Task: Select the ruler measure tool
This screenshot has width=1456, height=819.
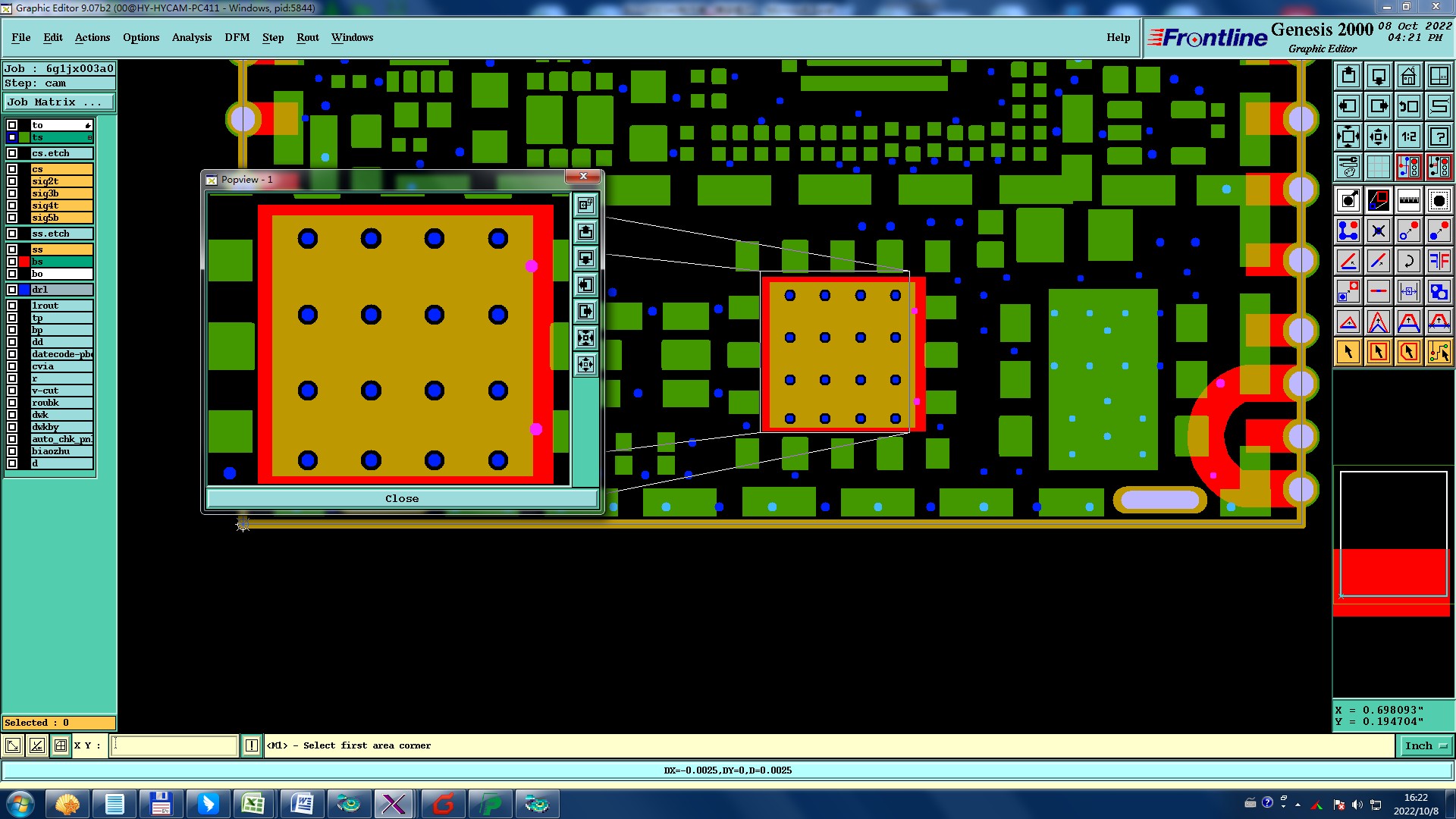Action: (1409, 200)
